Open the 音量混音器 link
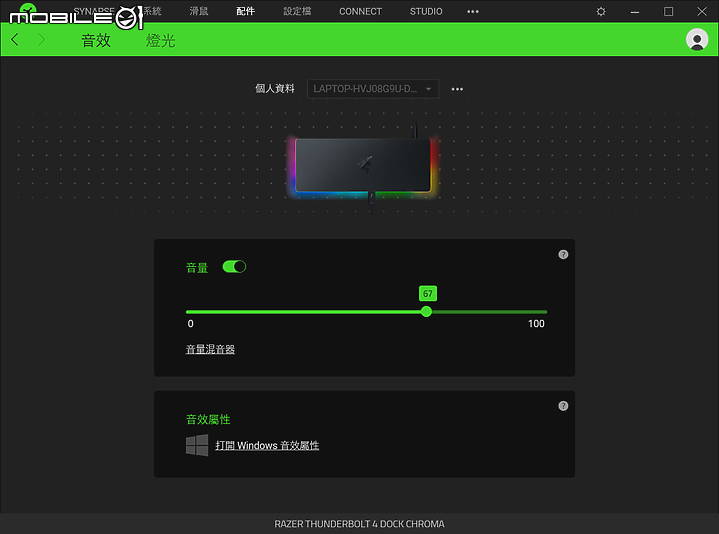Screen dimensions: 719x534 pyautogui.click(x=210, y=349)
